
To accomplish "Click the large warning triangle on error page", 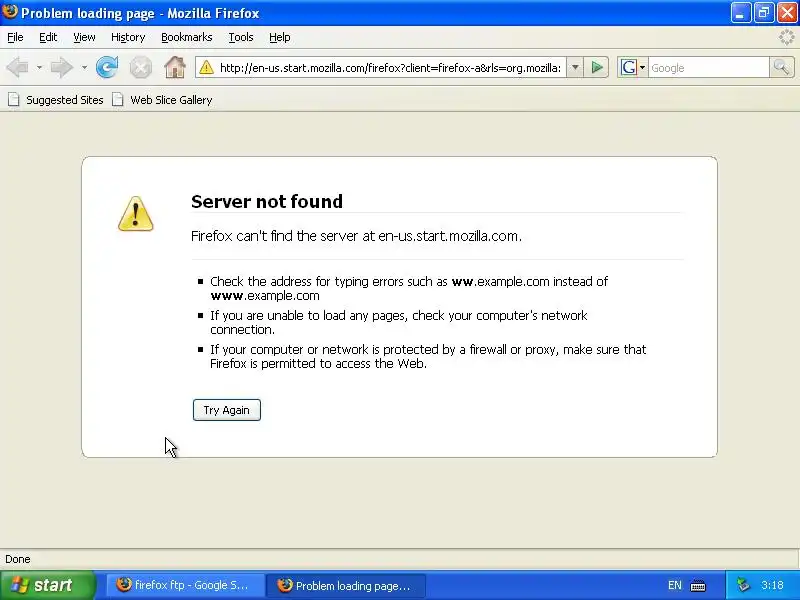I will click(135, 214).
